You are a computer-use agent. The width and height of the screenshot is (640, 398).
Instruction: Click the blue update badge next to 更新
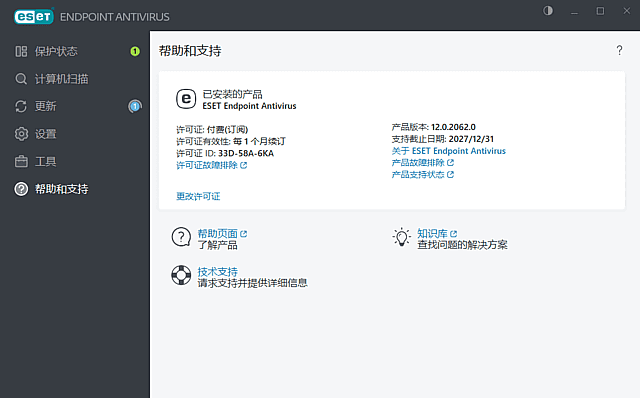click(x=135, y=106)
